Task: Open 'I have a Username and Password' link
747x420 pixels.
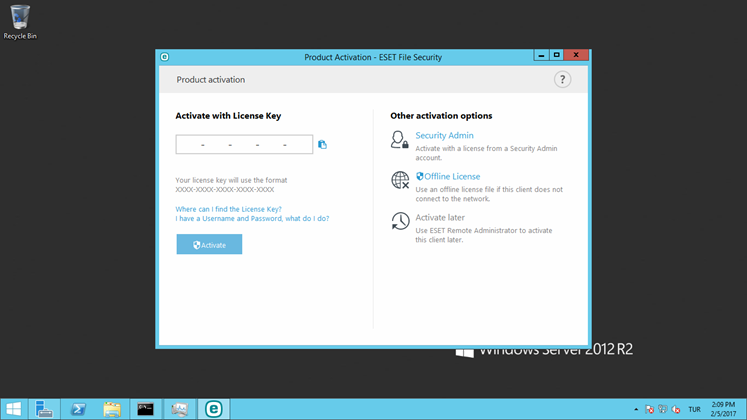Action: click(x=252, y=219)
